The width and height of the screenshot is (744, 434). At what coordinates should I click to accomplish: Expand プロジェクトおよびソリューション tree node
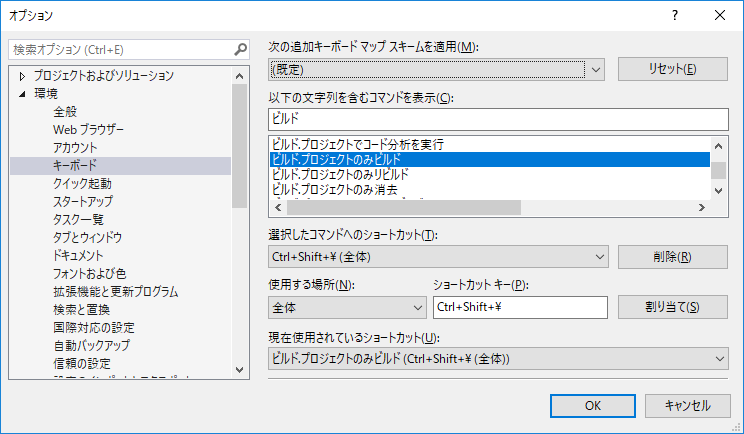pyautogui.click(x=22, y=76)
